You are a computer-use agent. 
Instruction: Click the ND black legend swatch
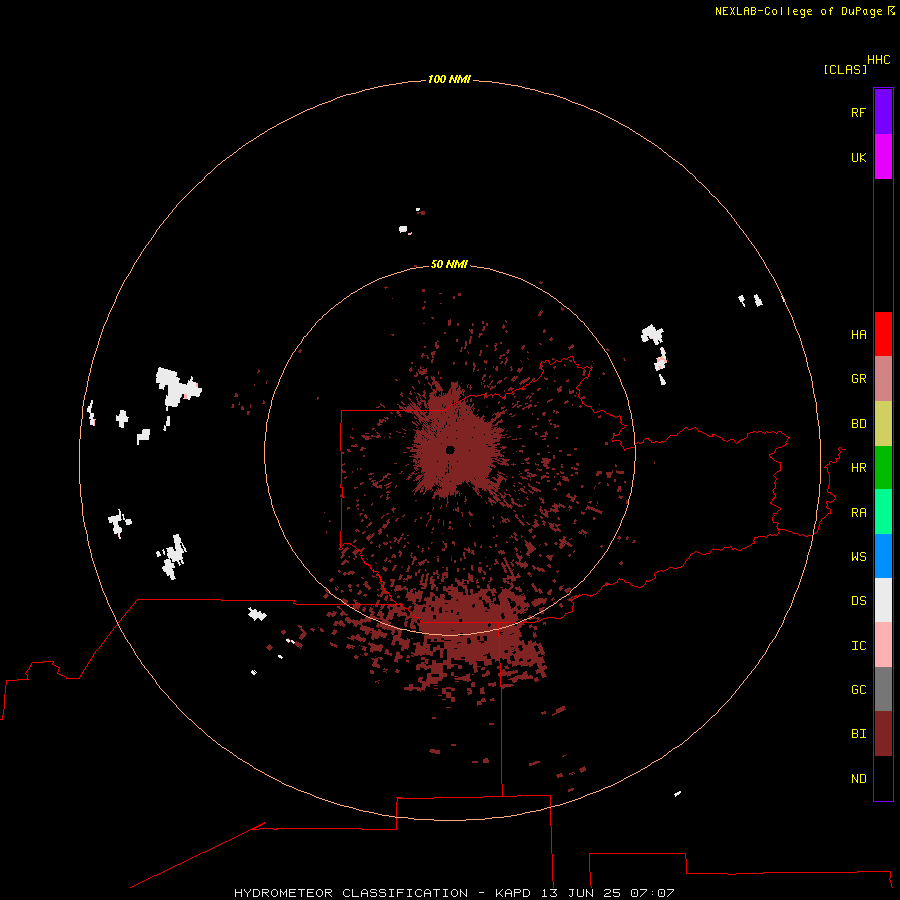883,778
